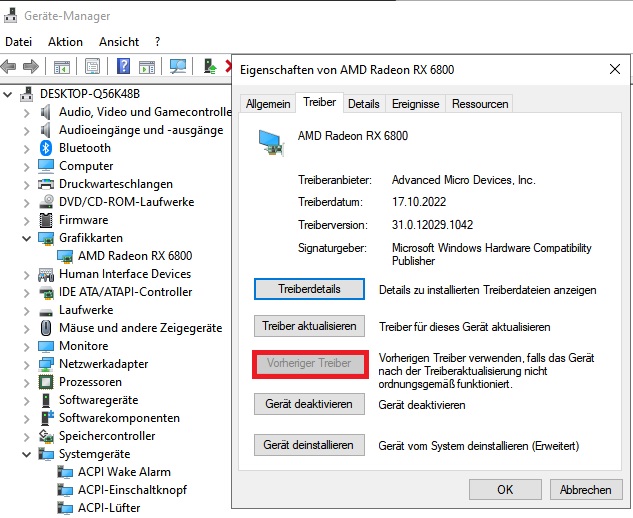Click Abbrechen to cancel the dialog
The image size is (633, 518).
point(586,489)
